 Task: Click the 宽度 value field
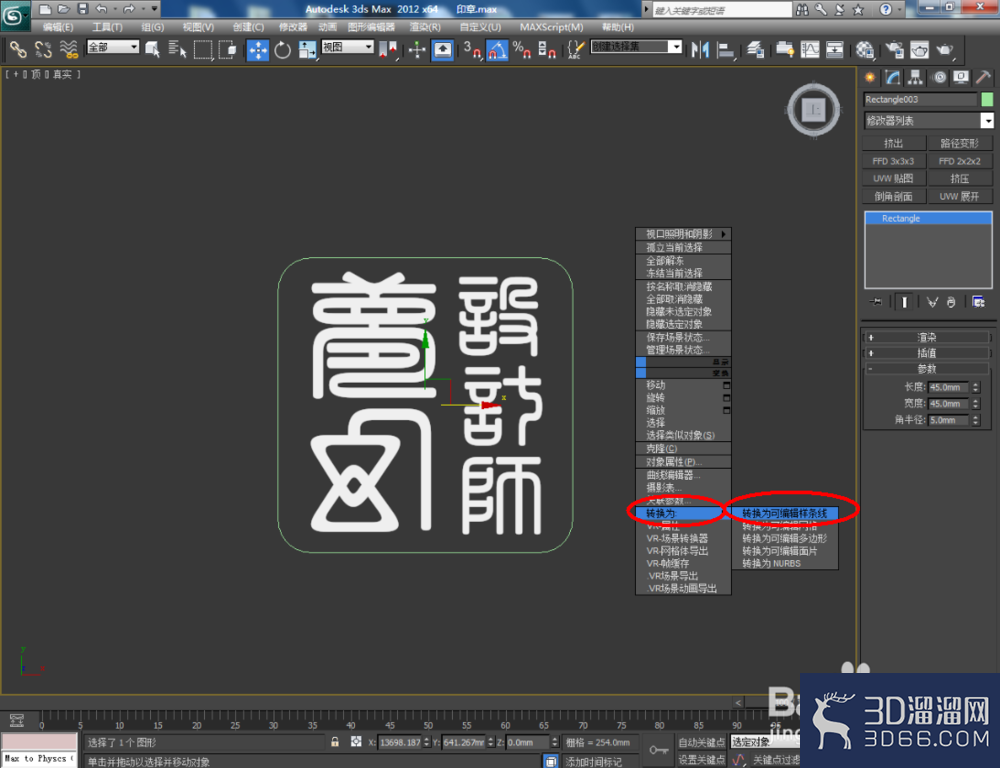948,404
